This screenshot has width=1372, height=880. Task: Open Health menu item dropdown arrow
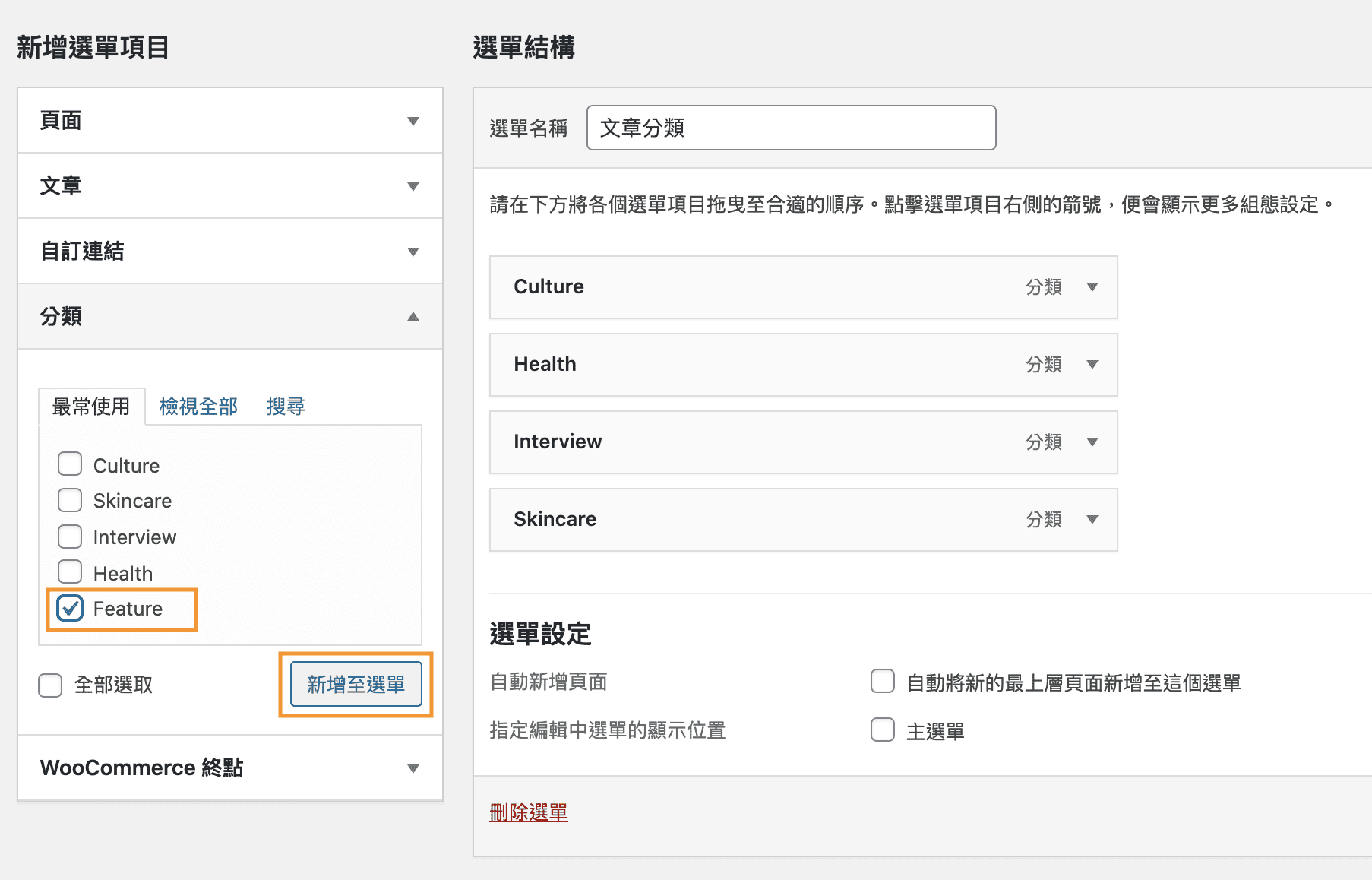[1092, 365]
